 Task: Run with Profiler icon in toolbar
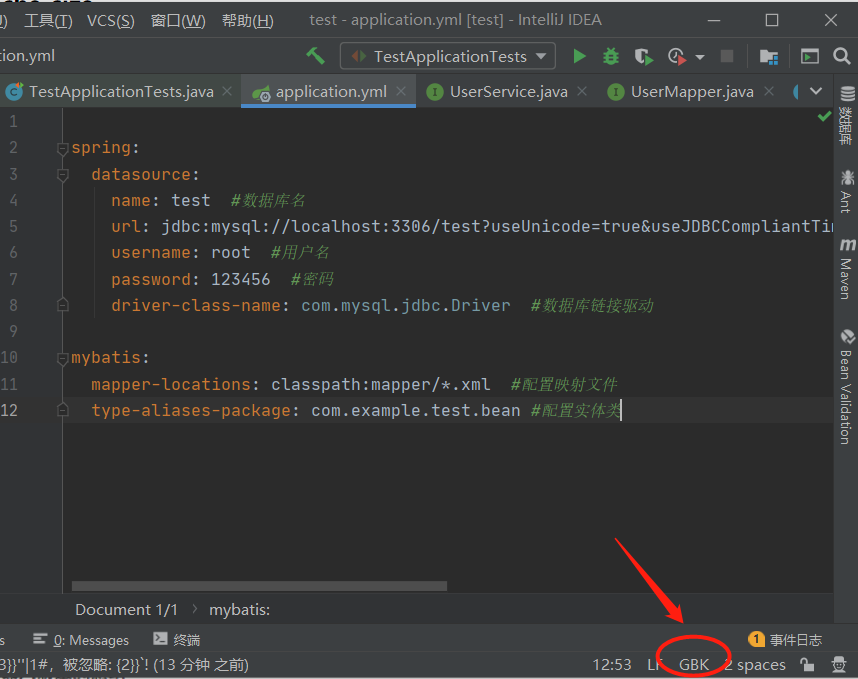(676, 56)
